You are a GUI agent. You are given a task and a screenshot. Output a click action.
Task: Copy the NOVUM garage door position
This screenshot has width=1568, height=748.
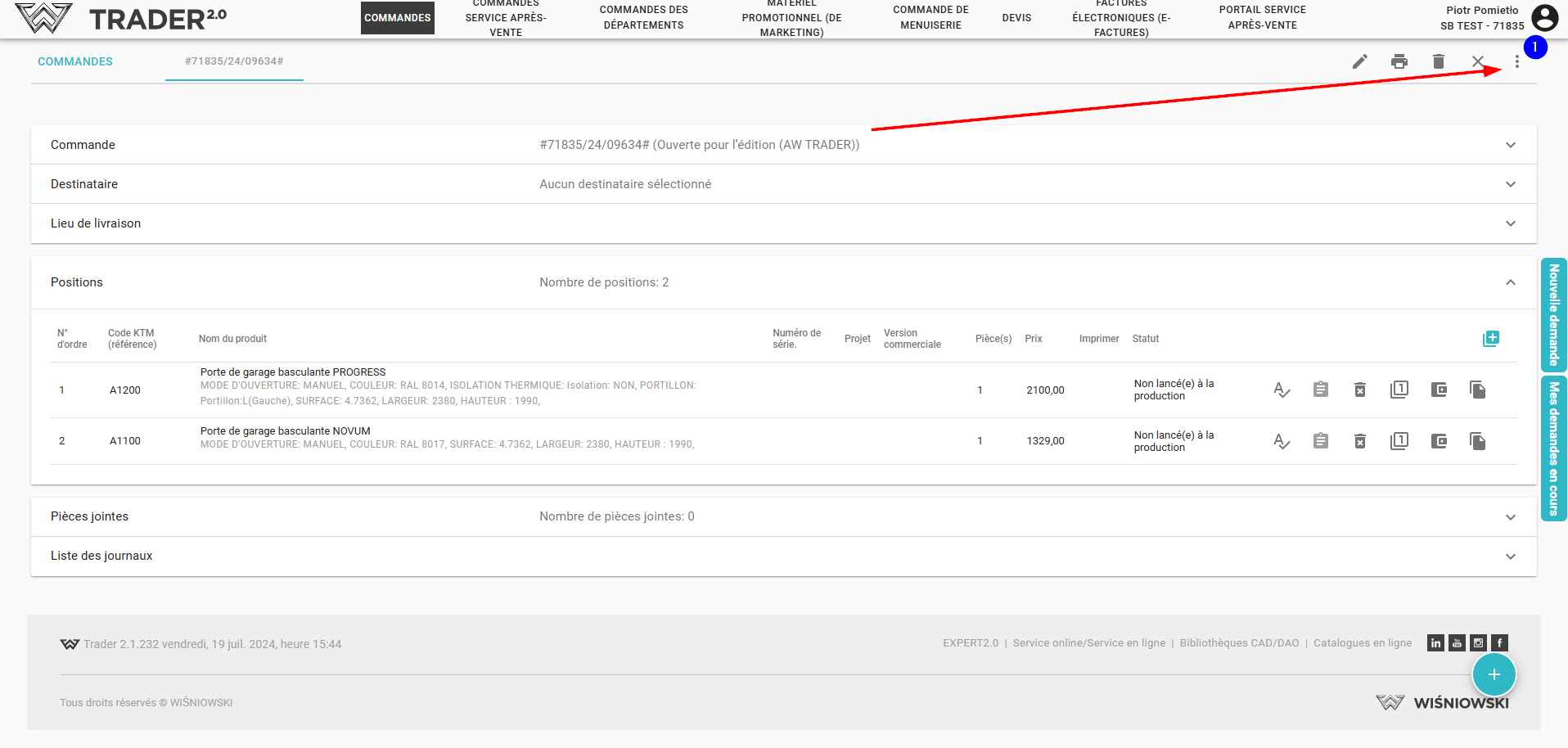[x=1477, y=442]
